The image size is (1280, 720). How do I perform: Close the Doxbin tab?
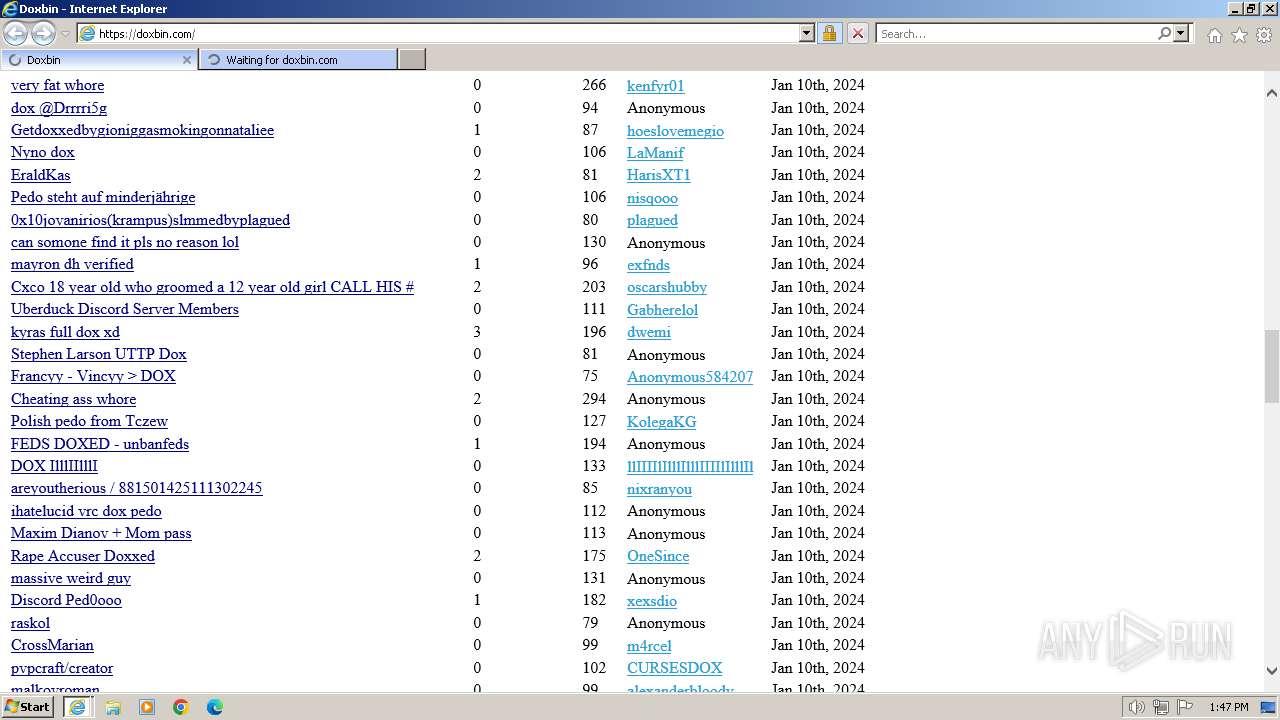(186, 60)
